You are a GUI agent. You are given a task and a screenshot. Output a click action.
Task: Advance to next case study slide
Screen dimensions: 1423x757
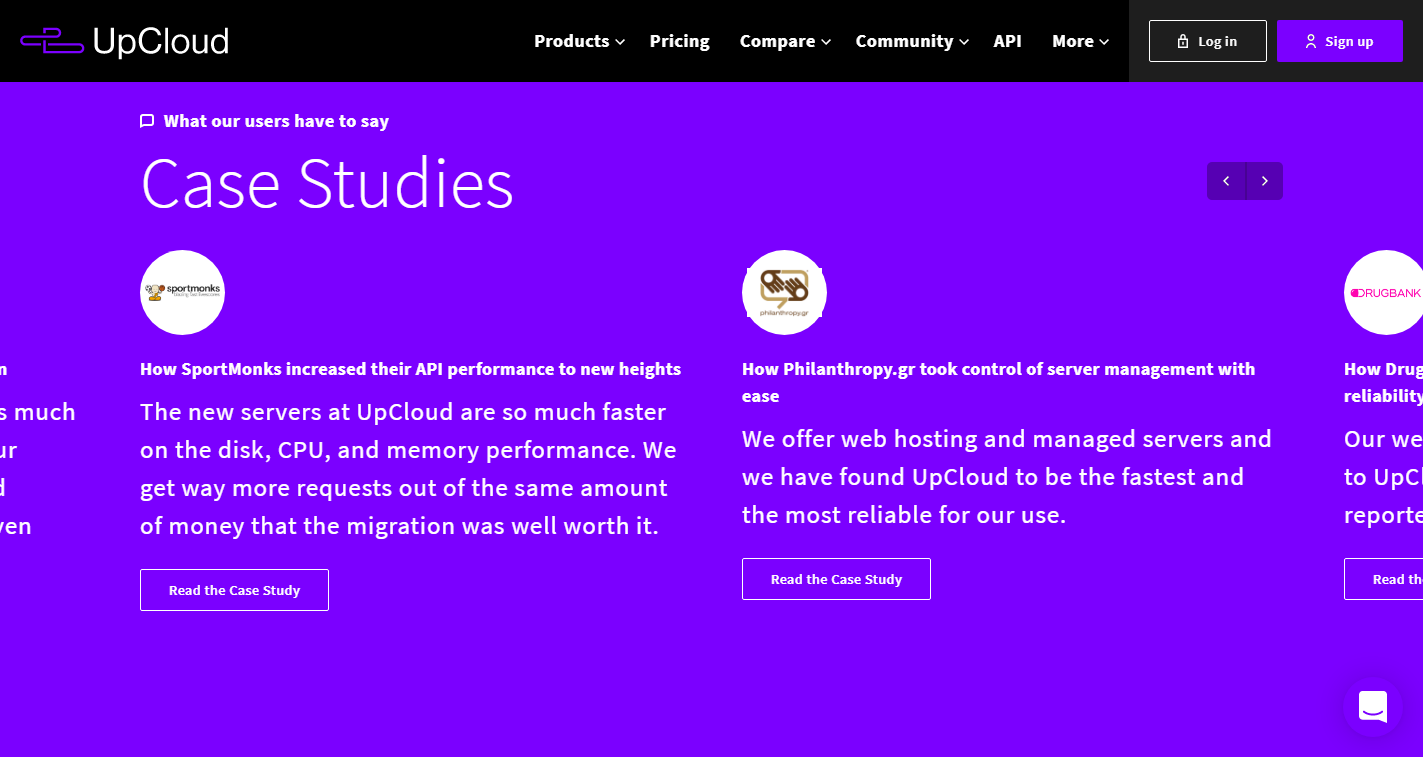pyautogui.click(x=1264, y=181)
